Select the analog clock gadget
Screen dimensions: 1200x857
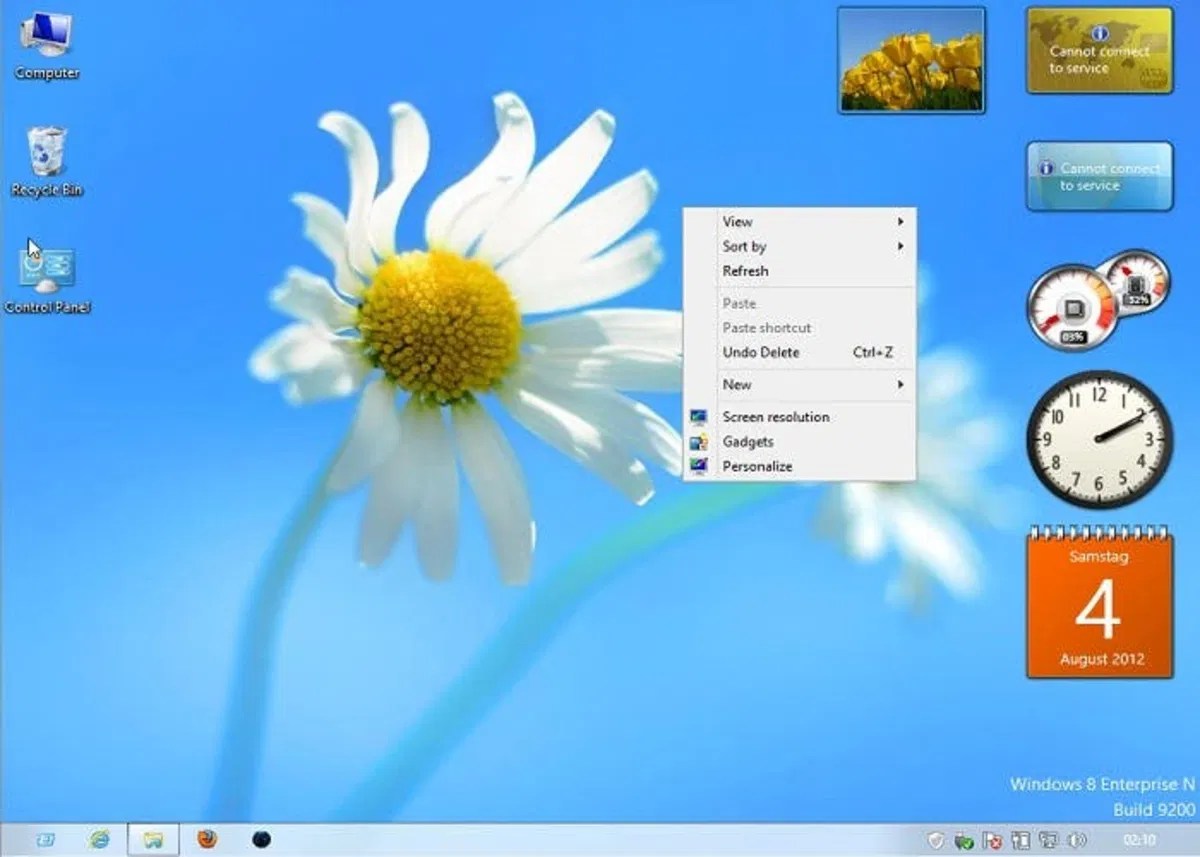[1098, 440]
